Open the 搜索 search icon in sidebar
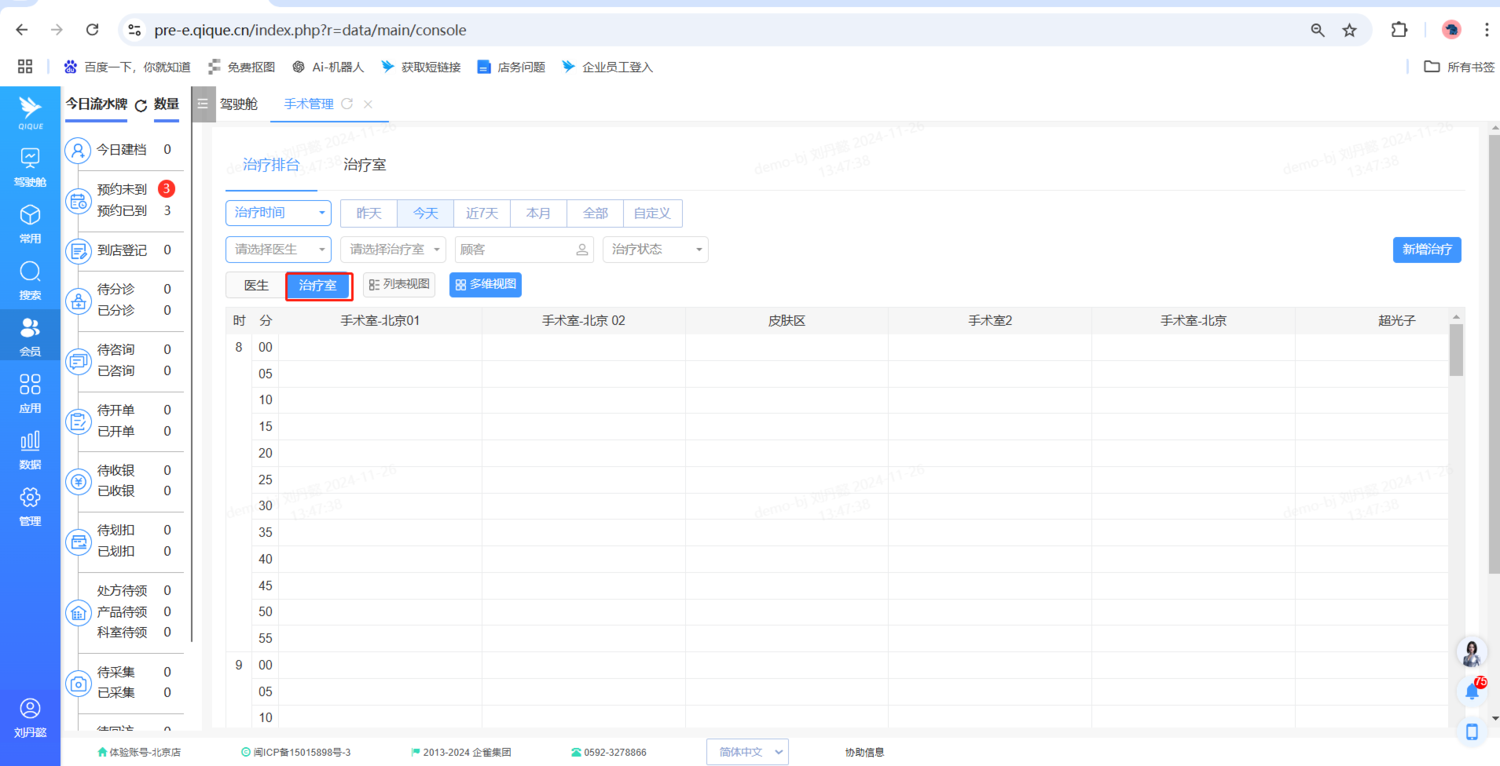 (30, 279)
